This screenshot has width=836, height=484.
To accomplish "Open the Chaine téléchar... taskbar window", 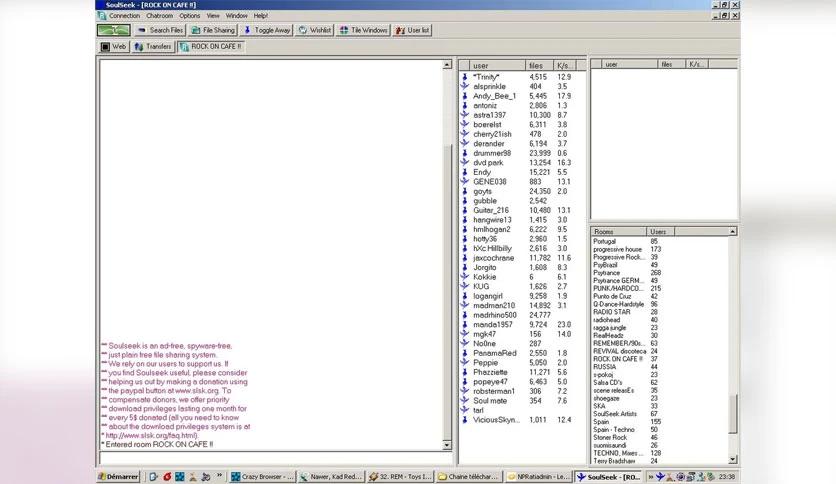I will (x=469, y=477).
